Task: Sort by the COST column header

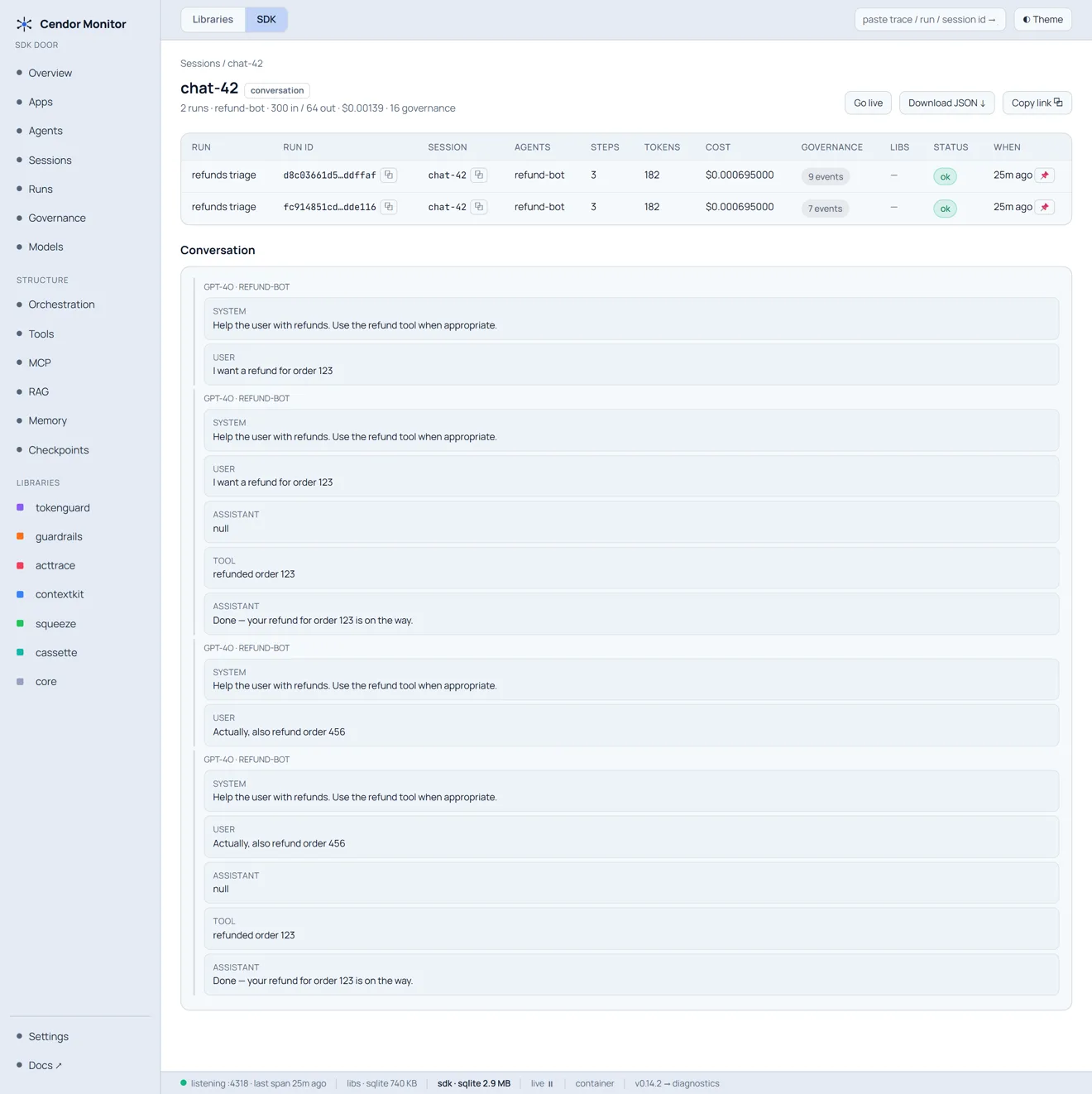Action: pos(718,147)
